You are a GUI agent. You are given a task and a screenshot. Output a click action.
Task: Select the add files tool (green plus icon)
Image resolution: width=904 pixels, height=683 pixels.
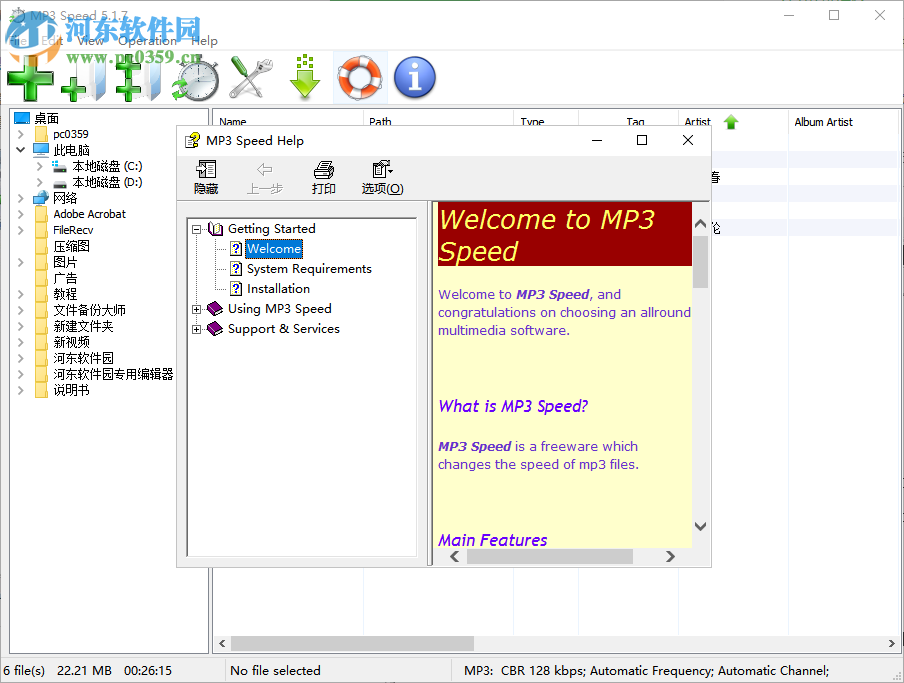coord(30,77)
